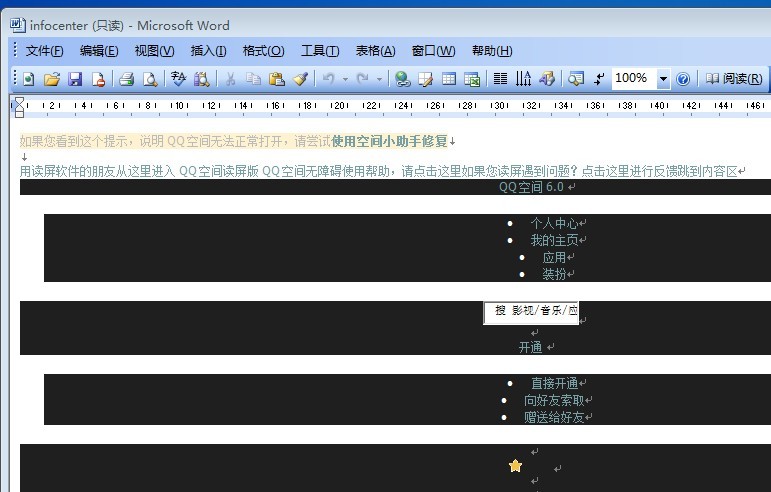The image size is (771, 492).
Task: Click the Permission icon in the toolbar
Action: pos(98,79)
